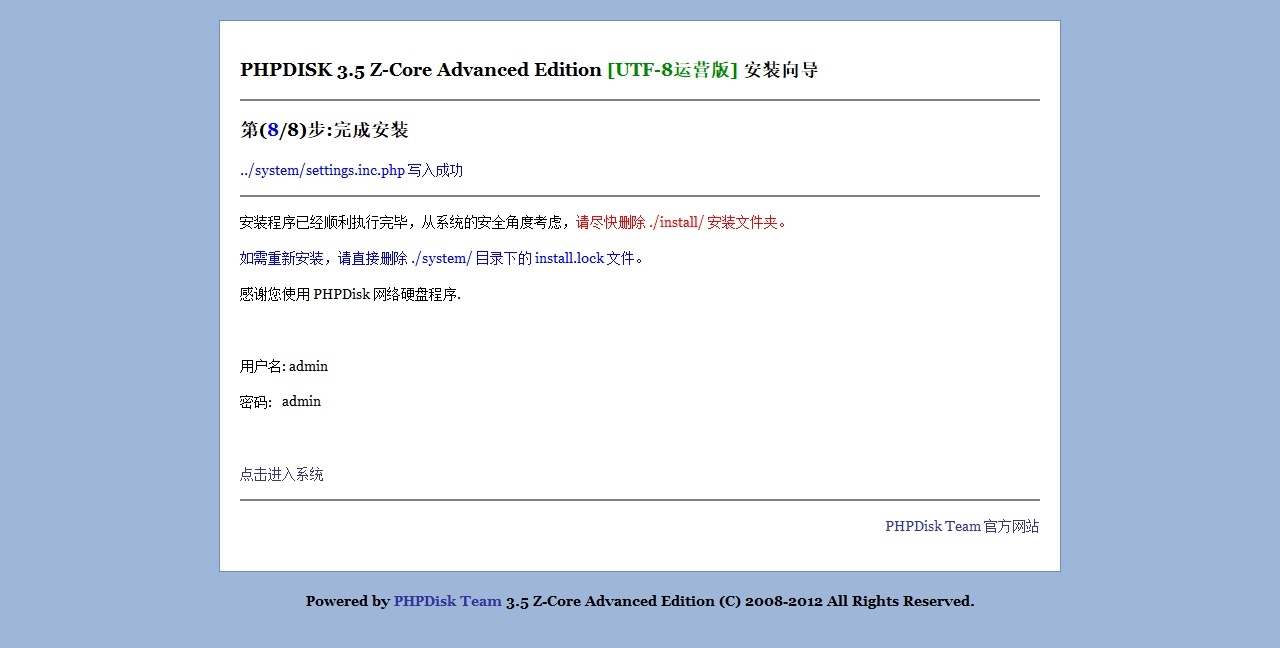
Task: Visit the PHPDisk Team 官方网站 link
Action: click(962, 526)
